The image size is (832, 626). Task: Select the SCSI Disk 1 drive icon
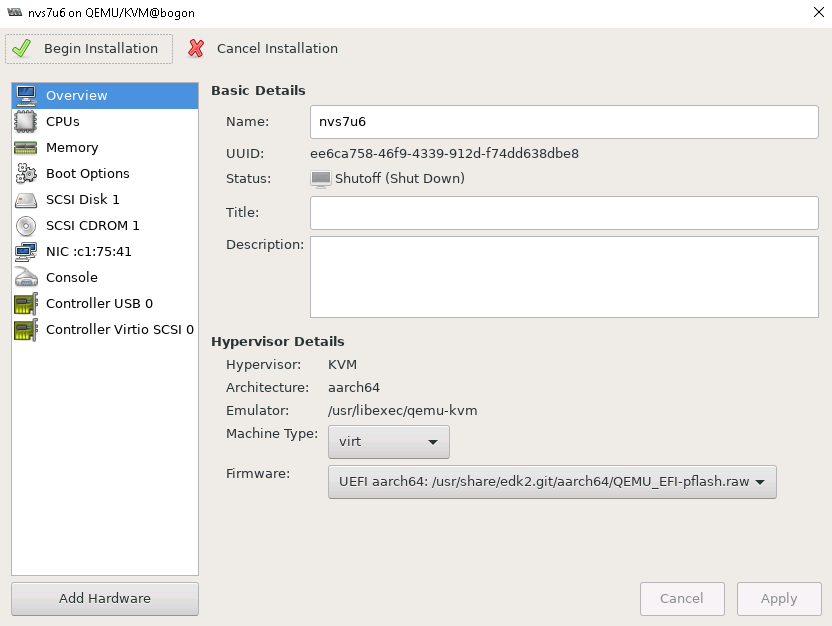point(25,199)
